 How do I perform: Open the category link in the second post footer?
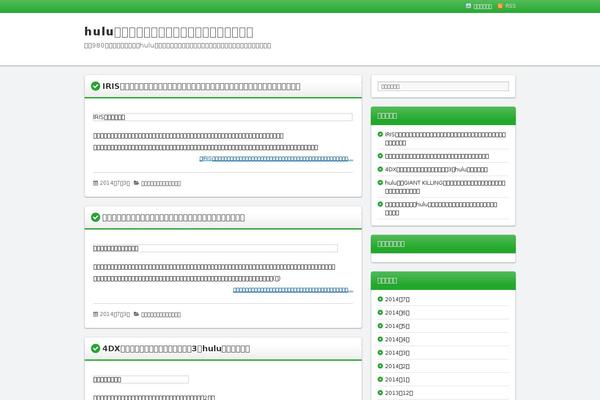tap(161, 315)
